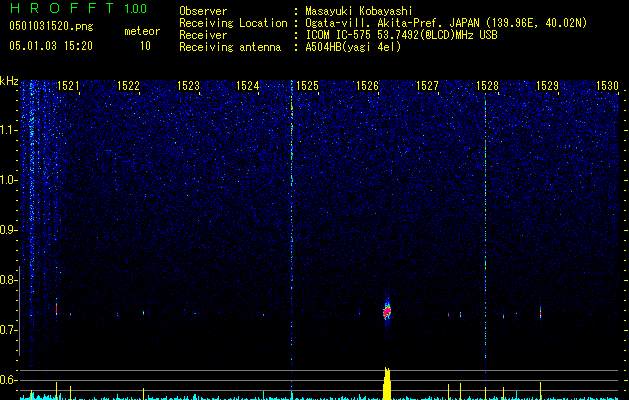Image resolution: width=629 pixels, height=400 pixels.
Task: Click the 0.8 kHz frequency label
Action: click(x=8, y=280)
